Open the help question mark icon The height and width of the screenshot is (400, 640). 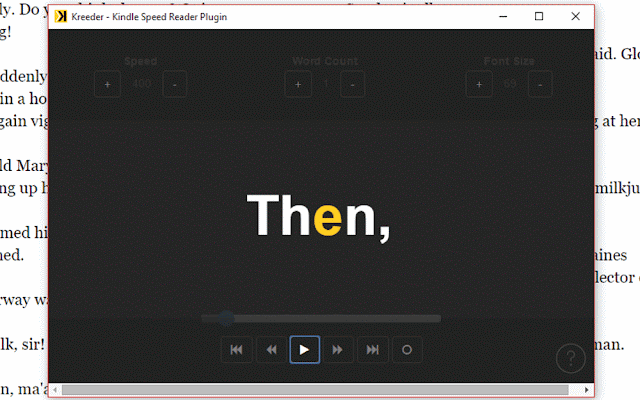click(x=571, y=358)
